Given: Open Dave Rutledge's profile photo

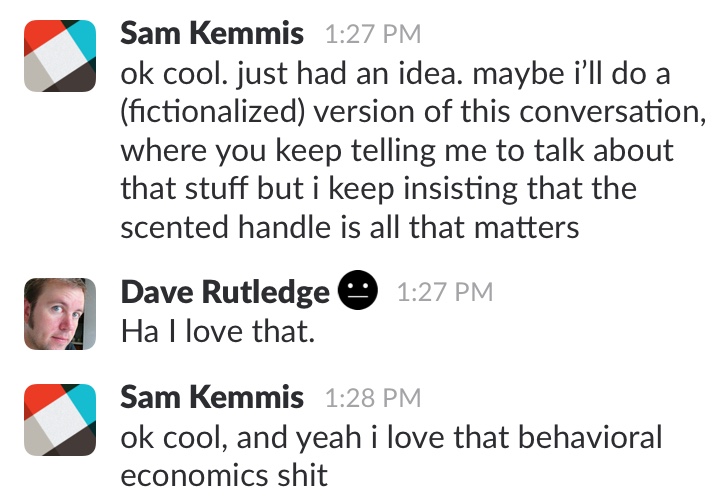Looking at the screenshot, I should pos(60,314).
